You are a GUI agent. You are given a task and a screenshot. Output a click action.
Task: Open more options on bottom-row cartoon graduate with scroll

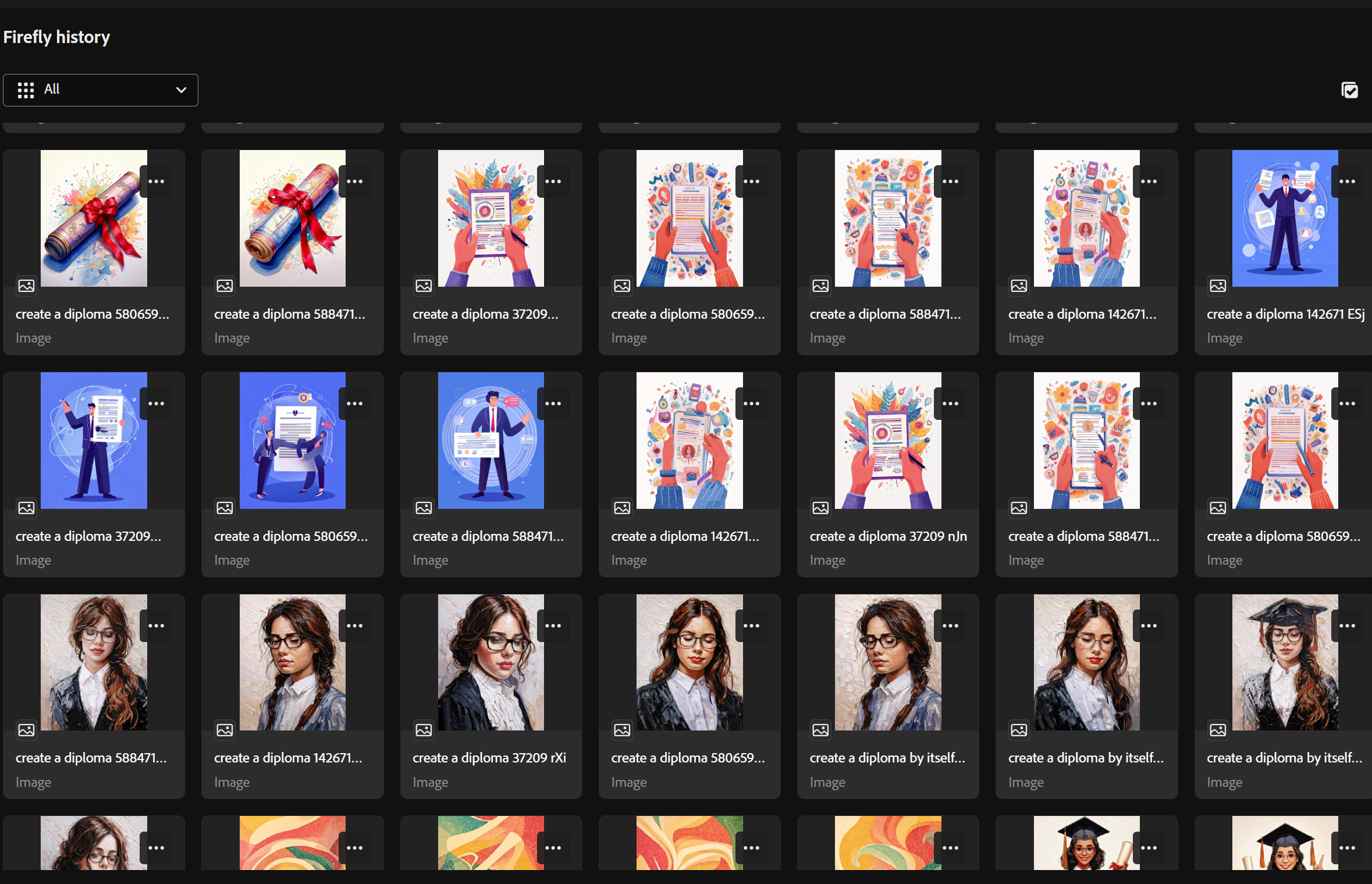[x=1149, y=848]
